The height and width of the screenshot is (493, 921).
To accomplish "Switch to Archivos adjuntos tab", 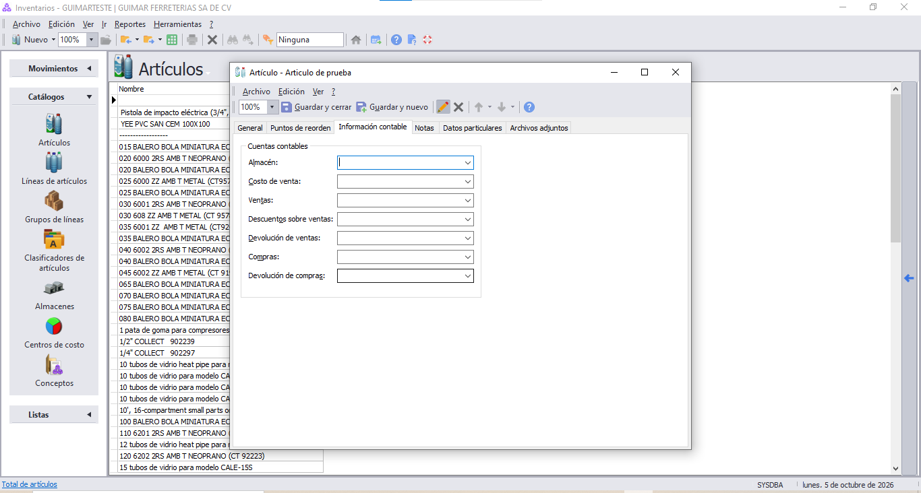I will click(x=539, y=128).
